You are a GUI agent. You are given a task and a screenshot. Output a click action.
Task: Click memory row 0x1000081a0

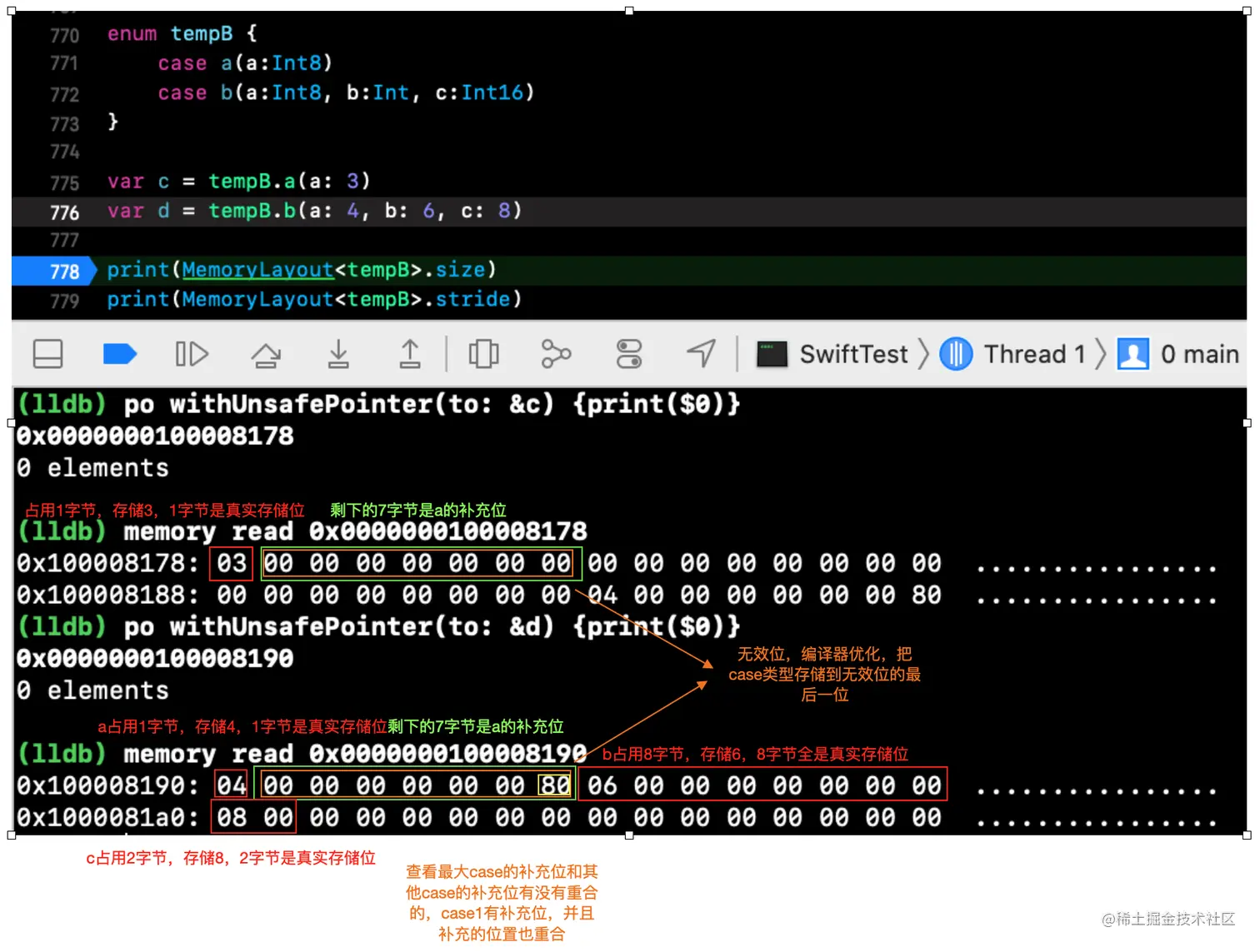click(x=617, y=818)
